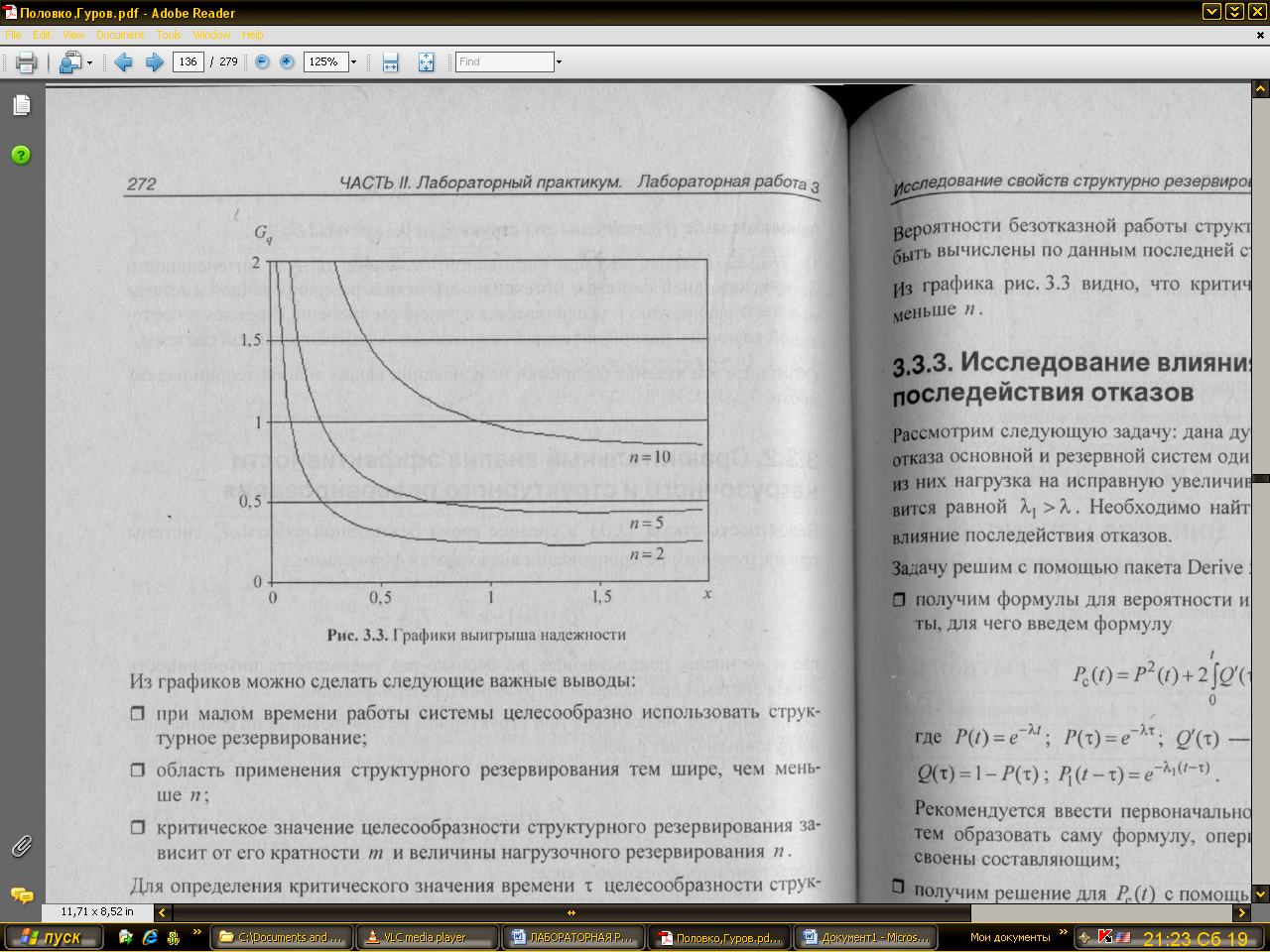Screen dimensions: 1270x952
Task: Click the vertical scrollbar down arrow
Action: coord(1260,893)
